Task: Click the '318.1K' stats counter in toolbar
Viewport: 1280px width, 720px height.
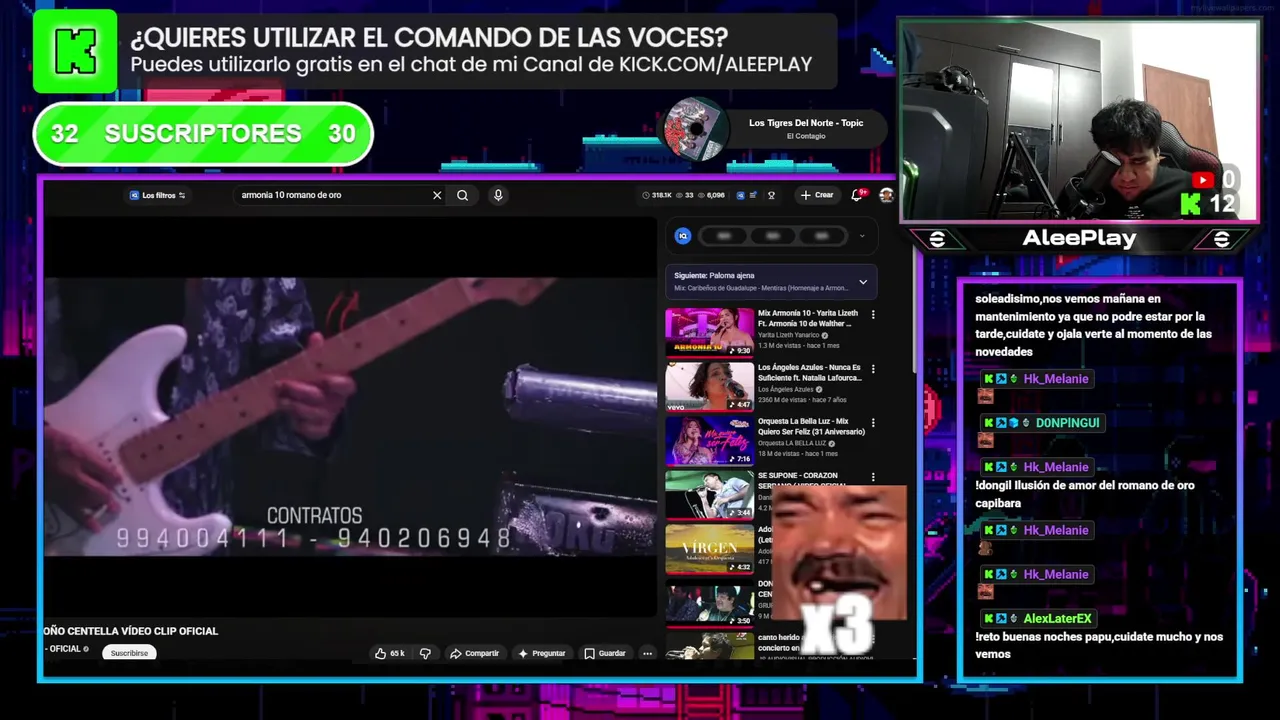Action: click(657, 195)
